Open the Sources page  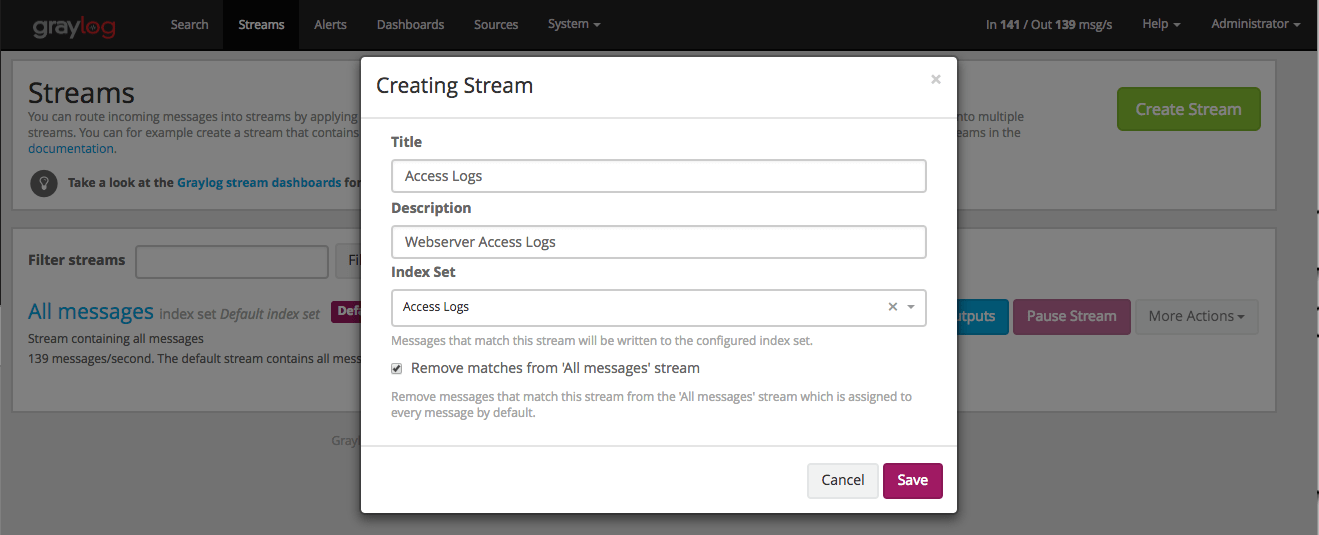click(496, 24)
